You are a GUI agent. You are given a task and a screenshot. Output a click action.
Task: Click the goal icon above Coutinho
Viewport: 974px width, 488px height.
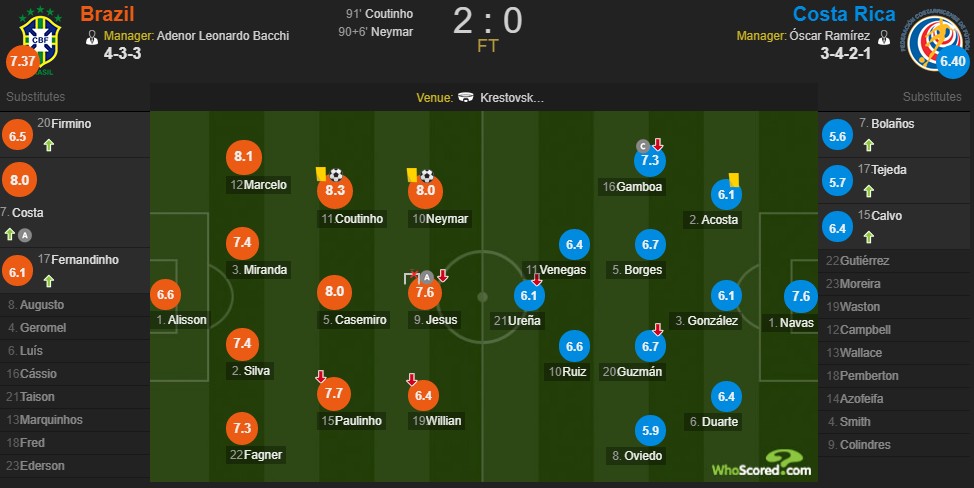click(336, 174)
